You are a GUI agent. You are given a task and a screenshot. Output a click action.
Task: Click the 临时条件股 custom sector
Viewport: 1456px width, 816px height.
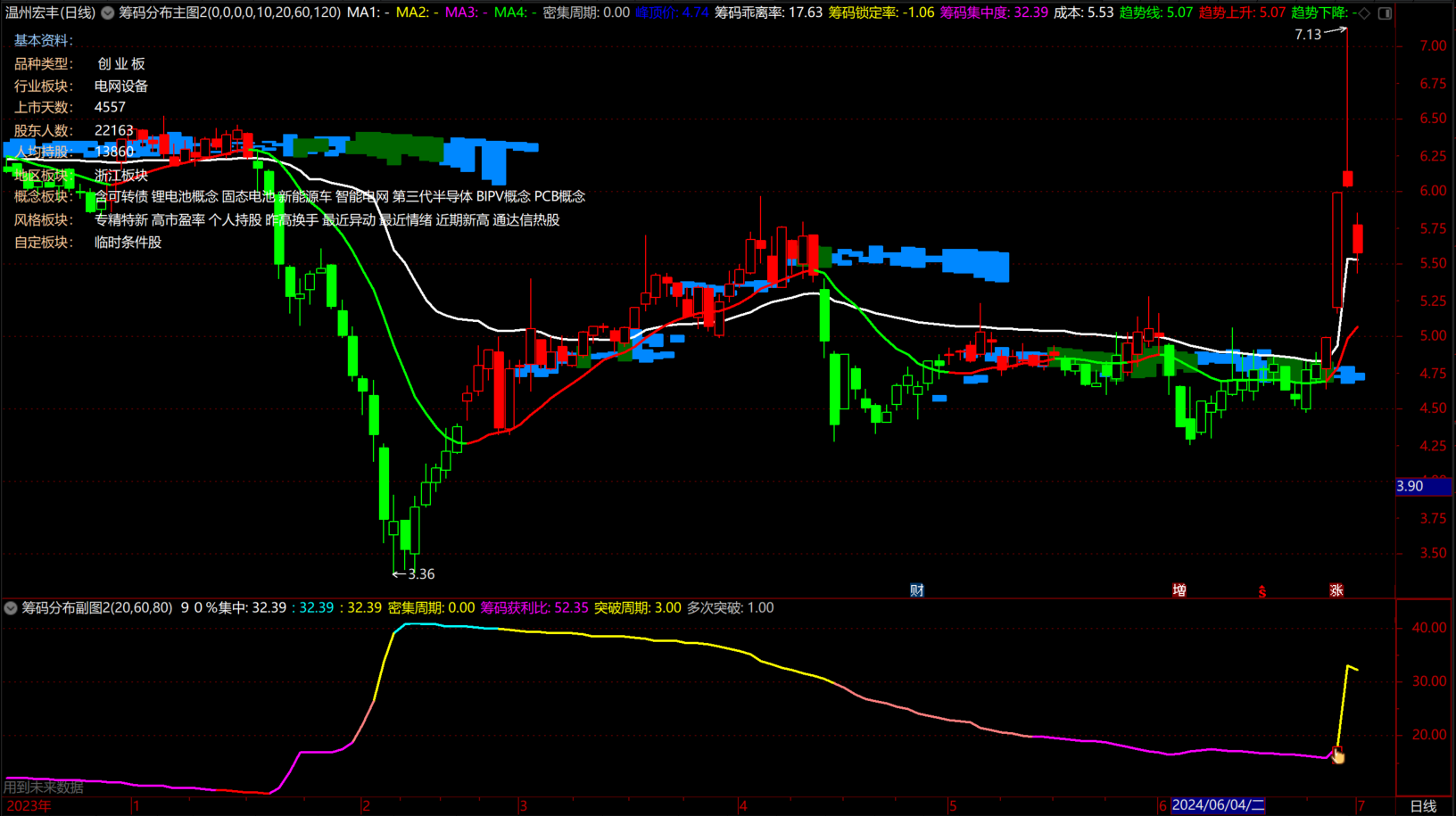pos(128,242)
